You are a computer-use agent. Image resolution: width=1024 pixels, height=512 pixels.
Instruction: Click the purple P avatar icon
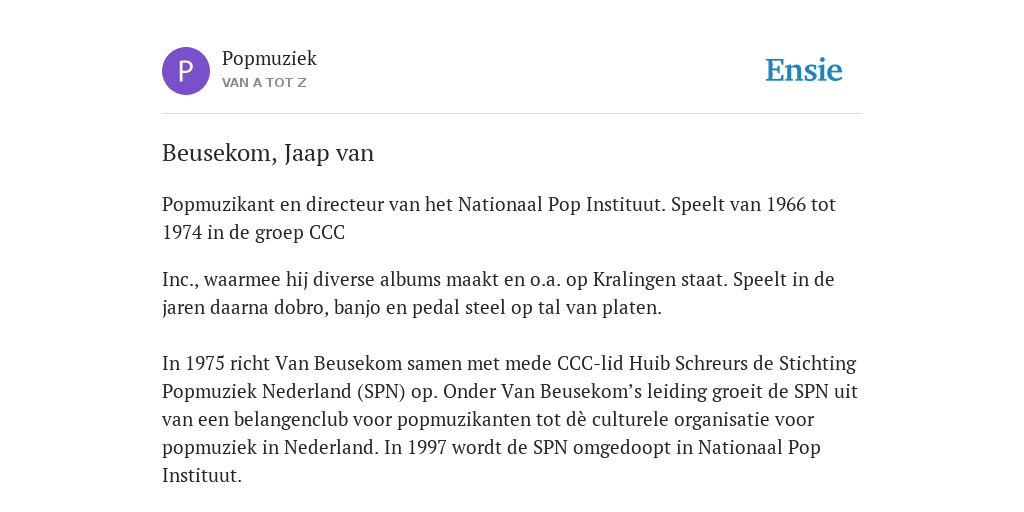click(185, 71)
